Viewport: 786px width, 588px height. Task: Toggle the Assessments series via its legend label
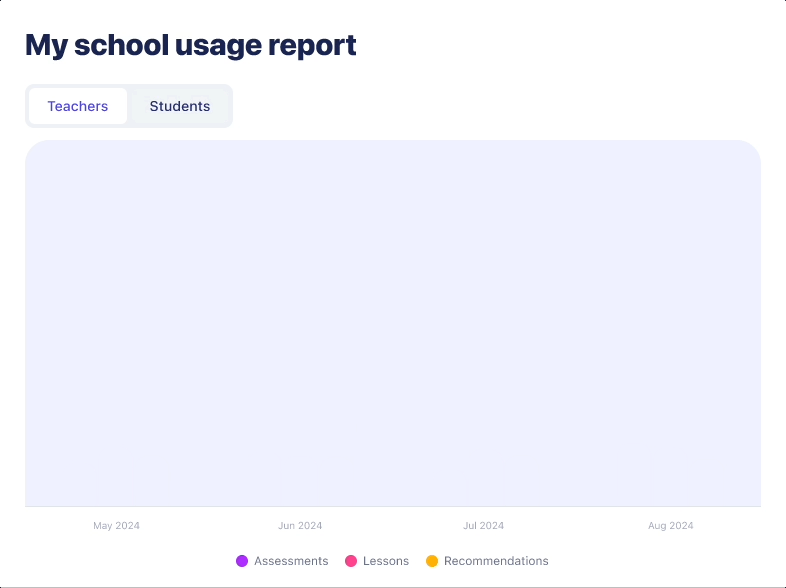[x=291, y=561]
